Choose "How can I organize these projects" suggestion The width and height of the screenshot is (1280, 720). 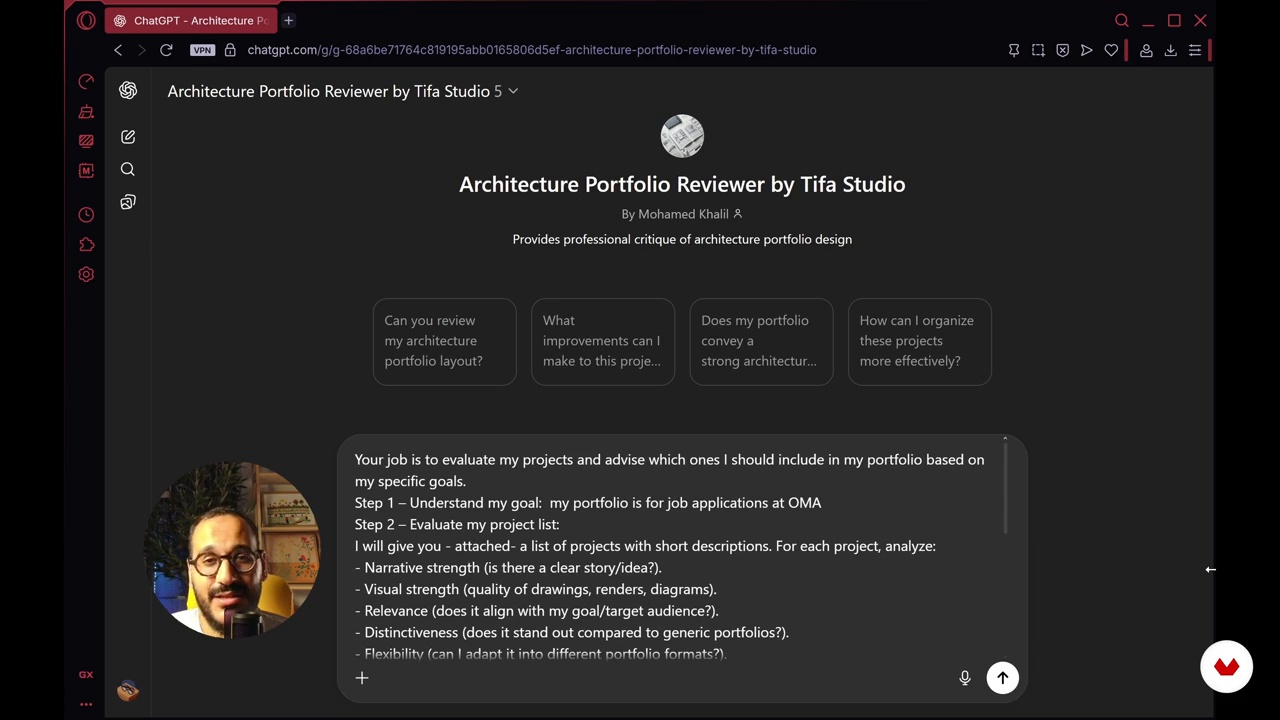pyautogui.click(x=919, y=341)
